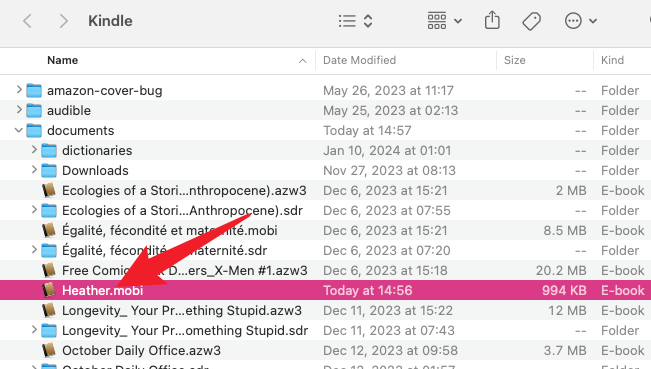The height and width of the screenshot is (369, 651).
Task: Click the Tag icon in the toolbar
Action: (531, 21)
